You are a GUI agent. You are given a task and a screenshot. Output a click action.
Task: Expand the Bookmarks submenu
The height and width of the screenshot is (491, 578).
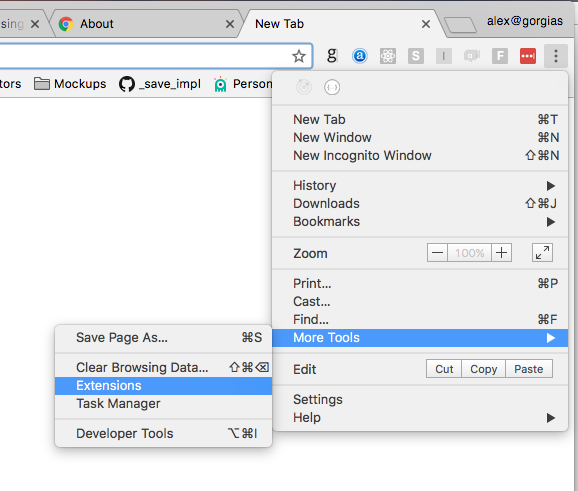[x=420, y=222]
